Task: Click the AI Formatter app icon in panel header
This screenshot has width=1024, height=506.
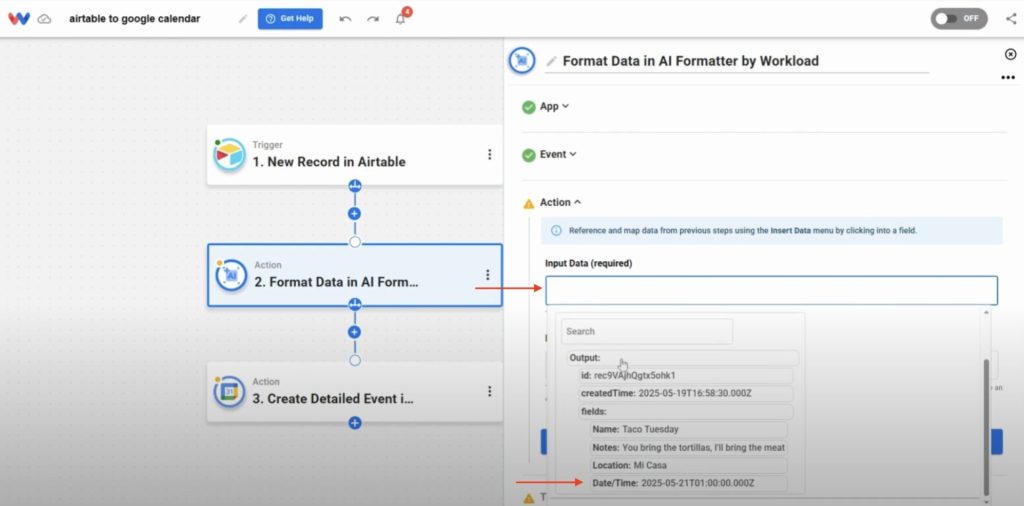Action: [522, 61]
